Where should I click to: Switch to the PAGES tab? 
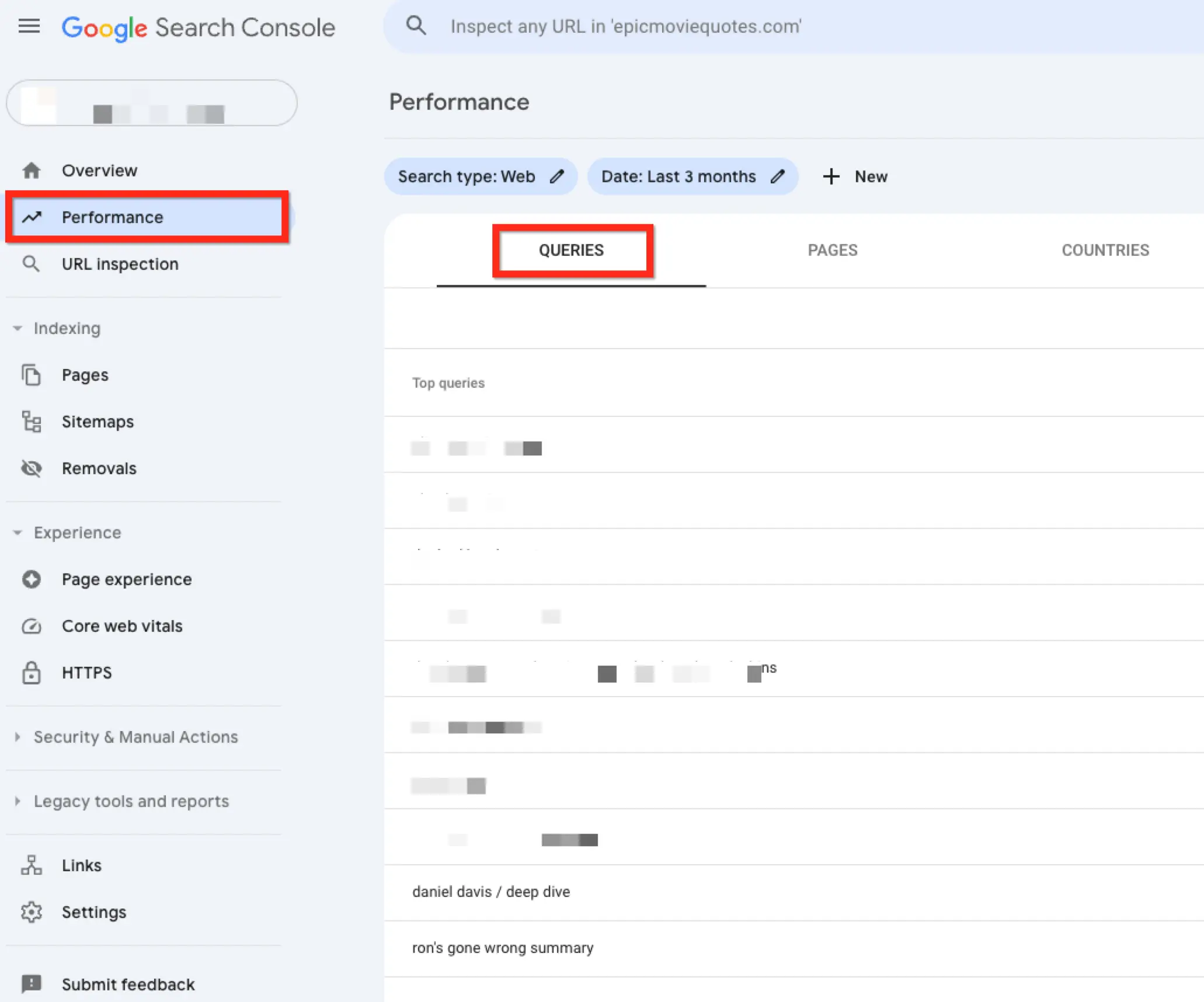point(833,250)
